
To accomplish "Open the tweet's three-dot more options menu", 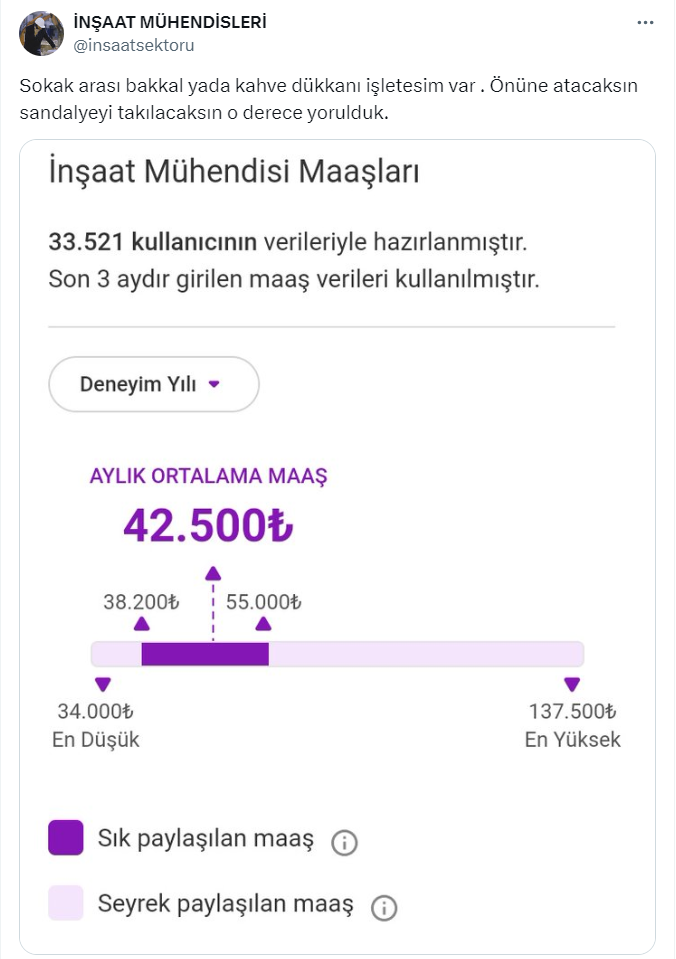I will (647, 22).
